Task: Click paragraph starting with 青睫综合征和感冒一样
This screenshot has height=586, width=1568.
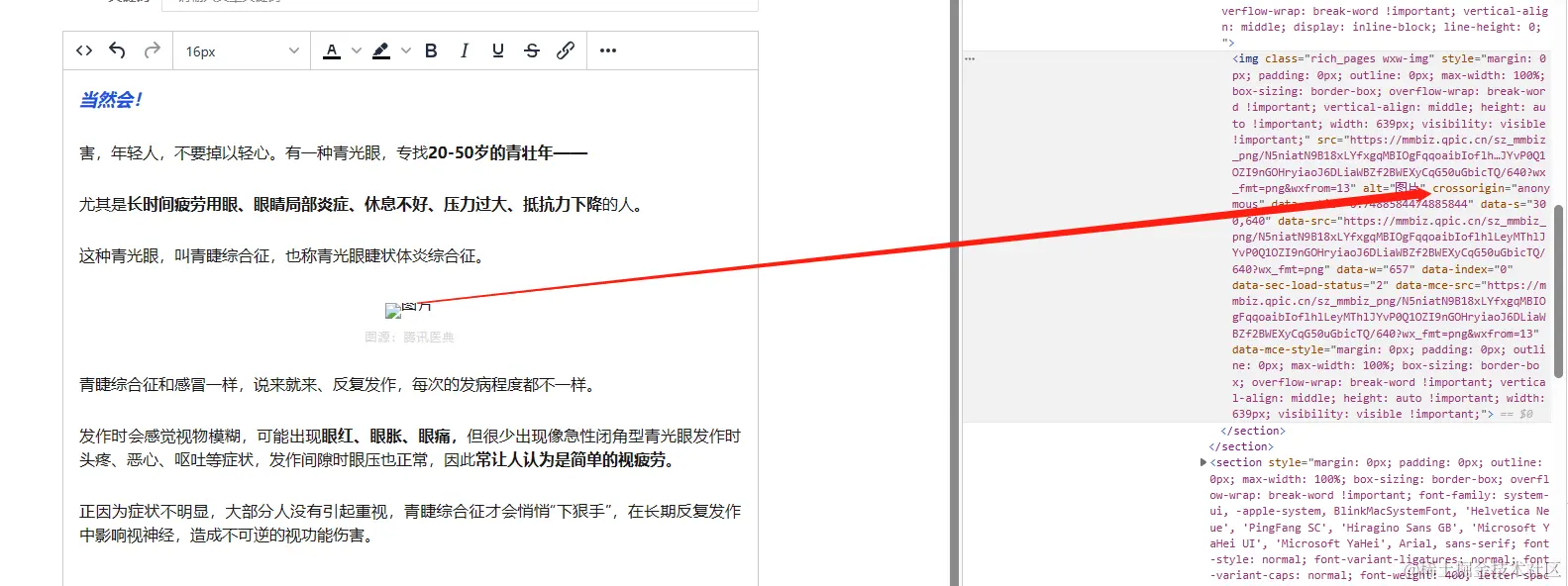Action: coord(340,384)
